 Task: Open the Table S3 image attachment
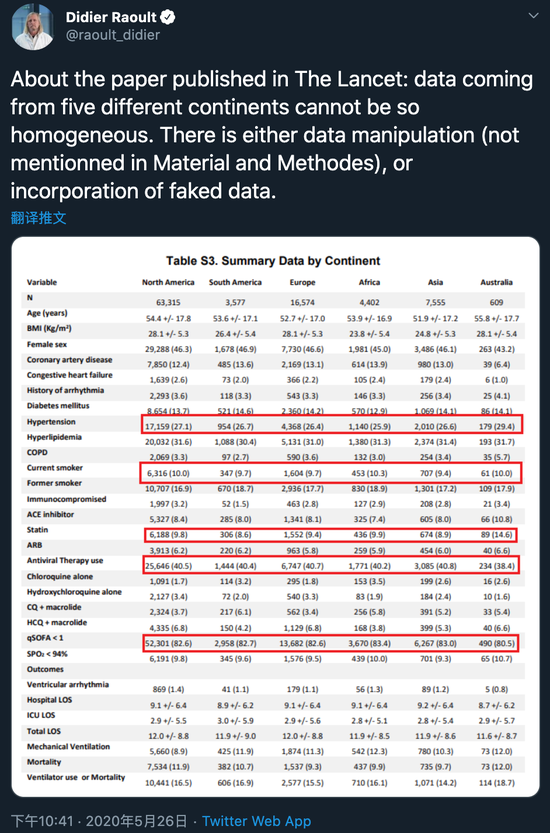(275, 517)
